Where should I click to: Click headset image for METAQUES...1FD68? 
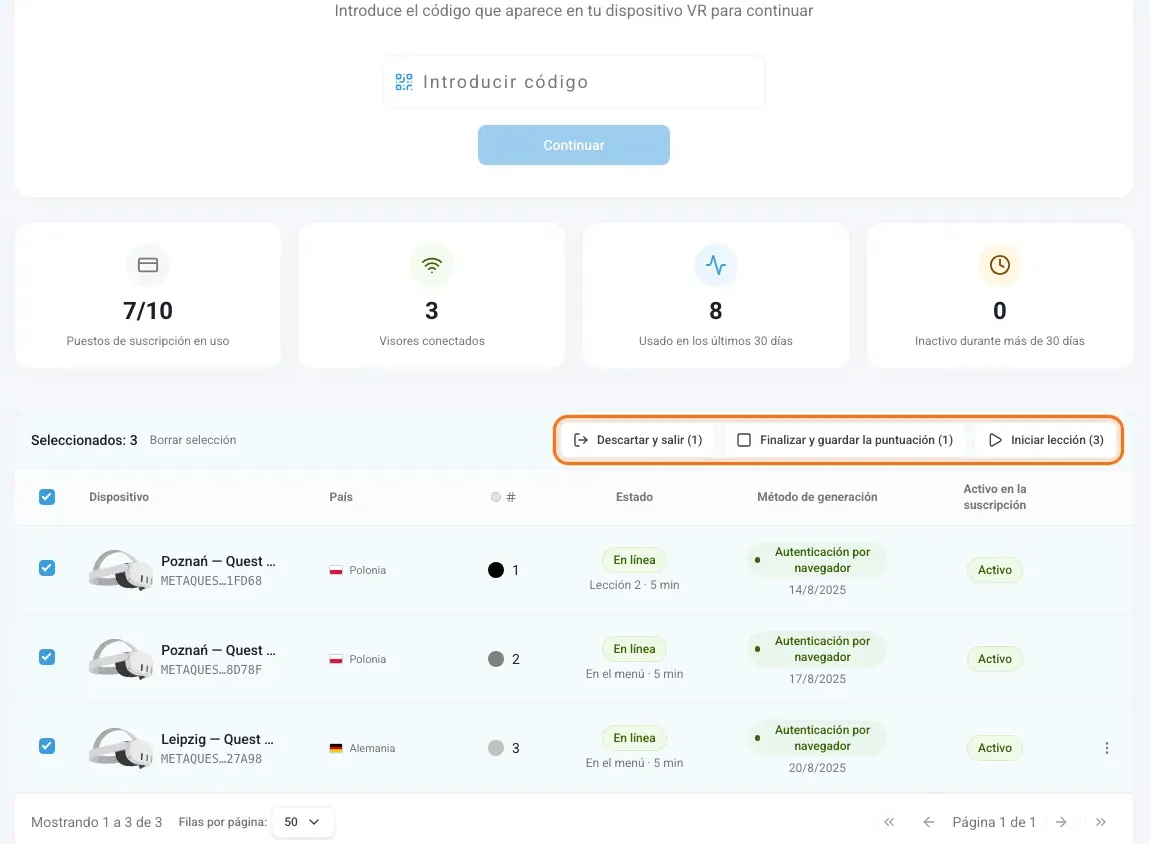coord(121,570)
